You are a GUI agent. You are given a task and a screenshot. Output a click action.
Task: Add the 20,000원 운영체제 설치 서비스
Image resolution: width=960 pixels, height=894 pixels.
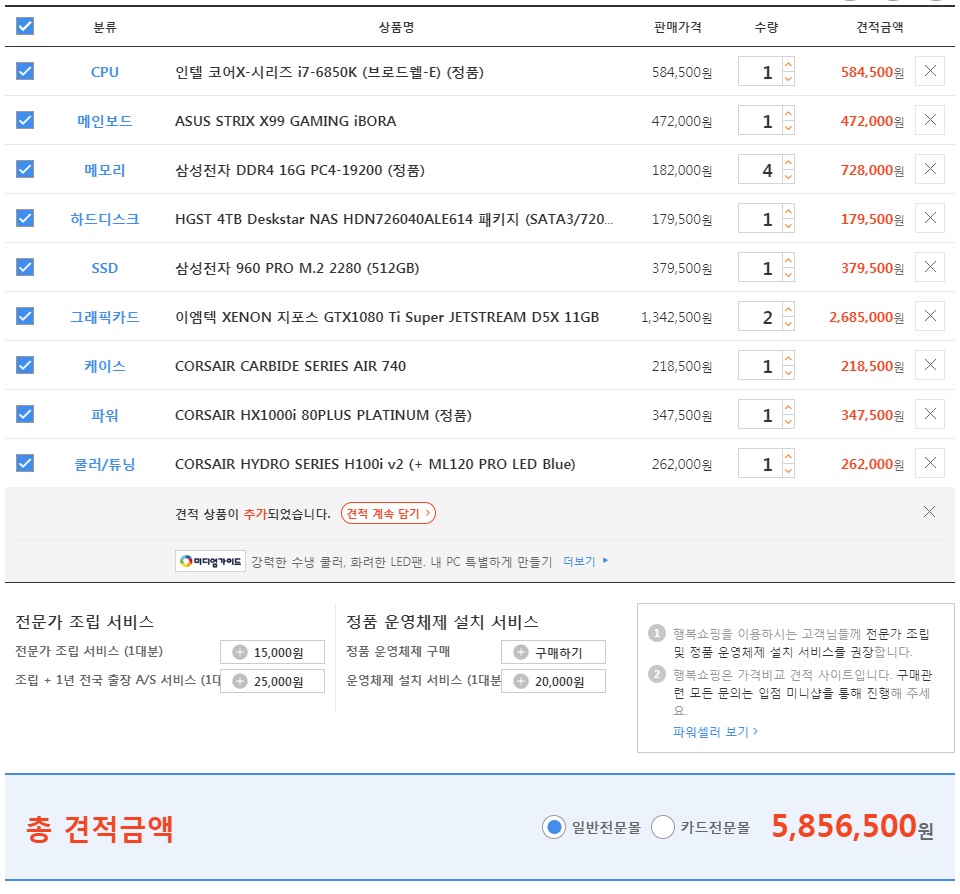tap(553, 681)
